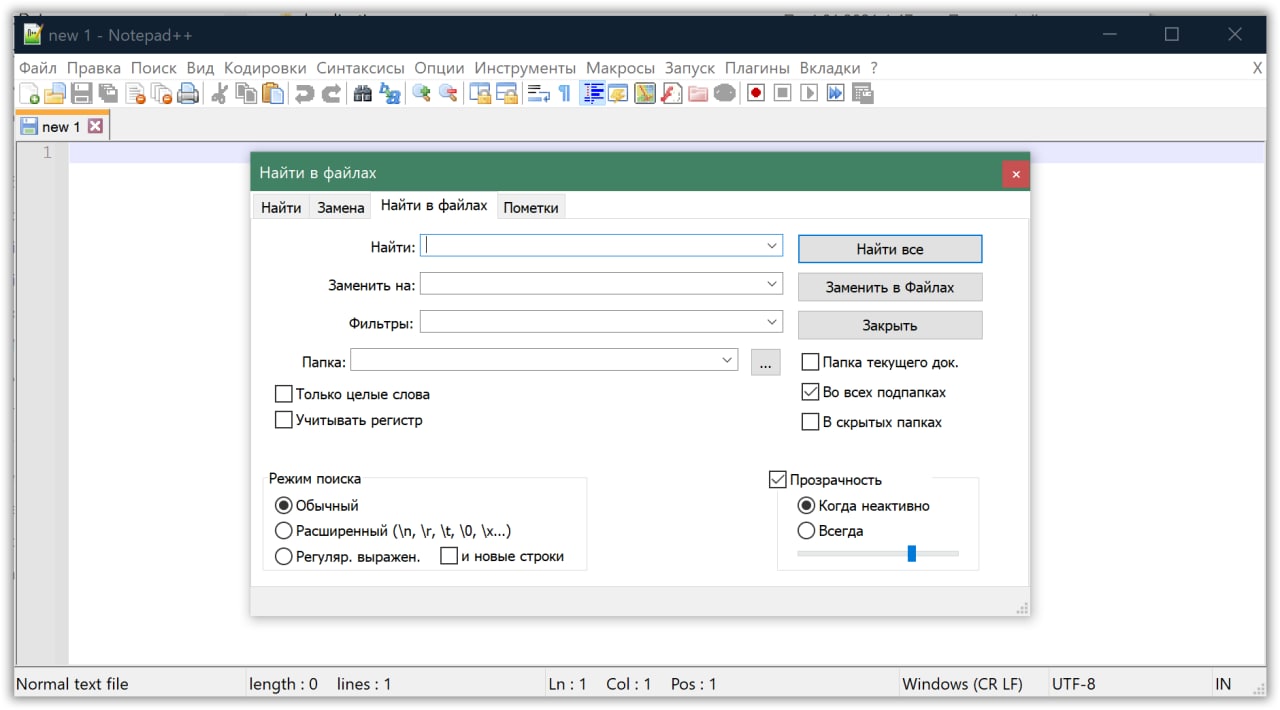Open the Макросы menu
The image size is (1280, 710).
click(x=620, y=68)
